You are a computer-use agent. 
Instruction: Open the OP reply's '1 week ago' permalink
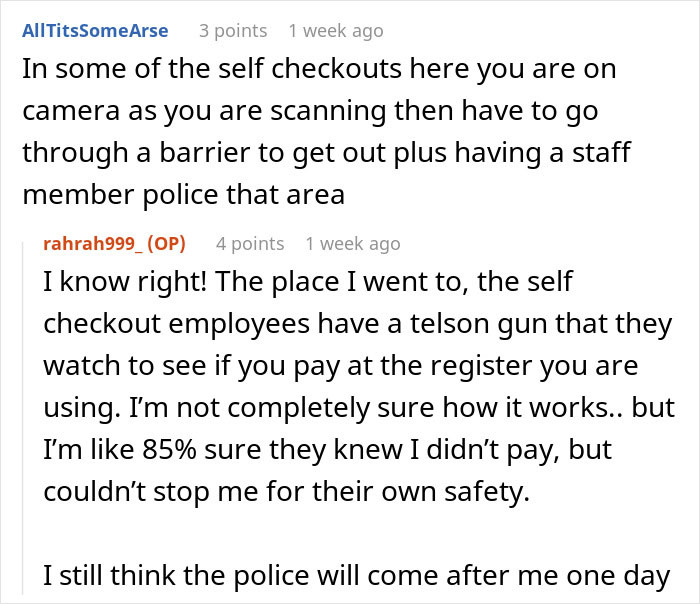353,243
